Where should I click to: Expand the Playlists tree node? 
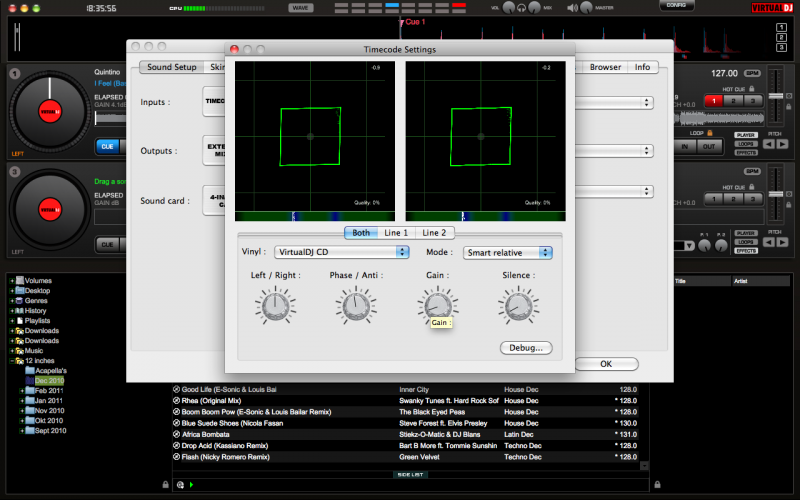pyautogui.click(x=11, y=321)
